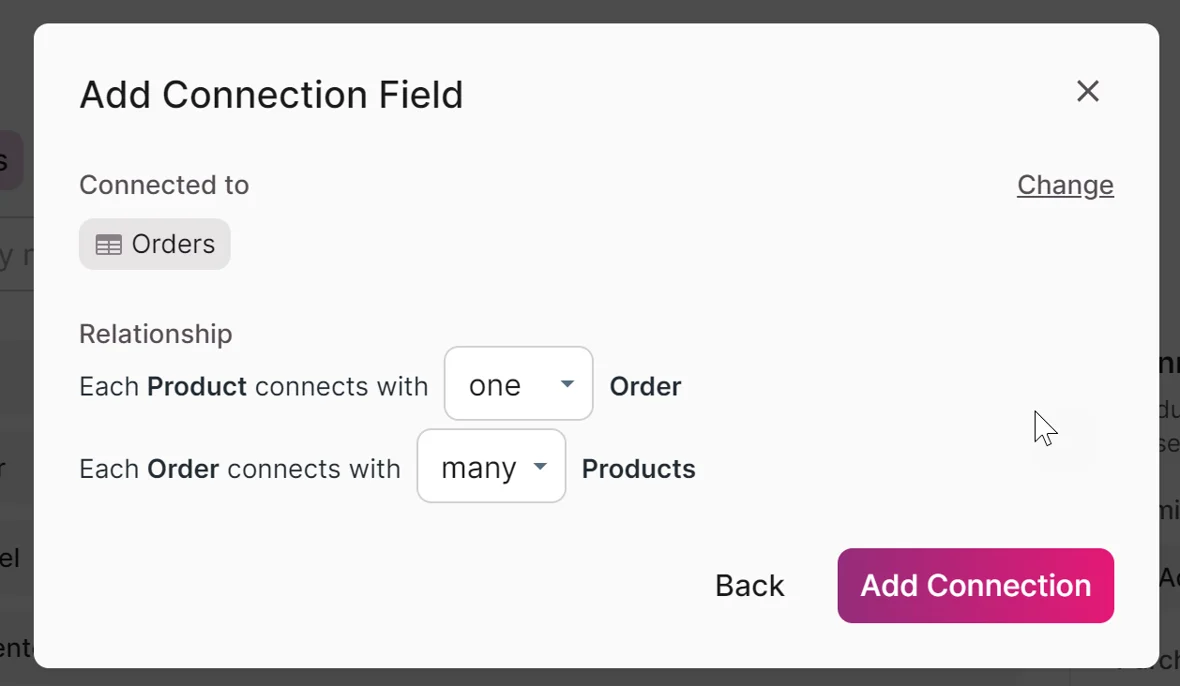The height and width of the screenshot is (686, 1180).
Task: Click the bold 'Product' word
Action: click(197, 386)
